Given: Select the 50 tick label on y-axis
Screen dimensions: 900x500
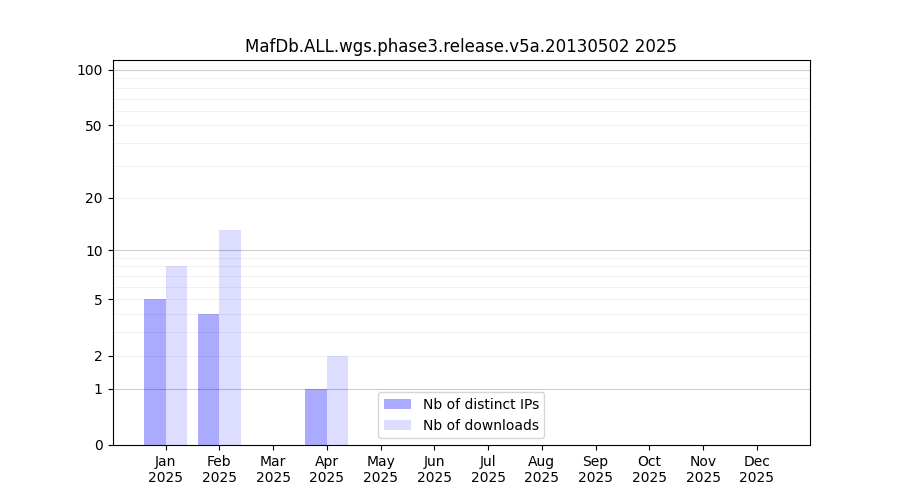Looking at the screenshot, I should pos(94,126).
